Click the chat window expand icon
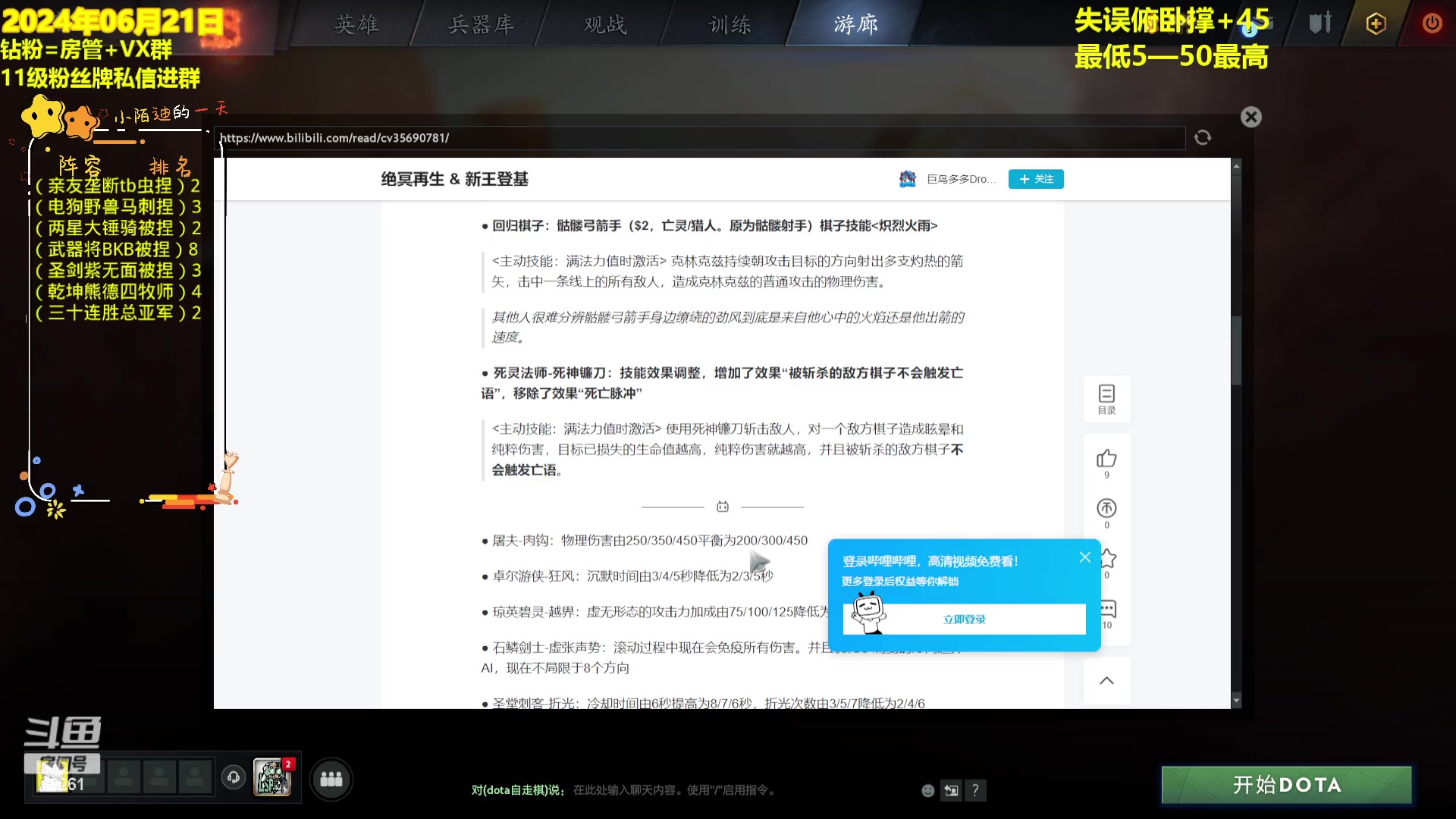Image resolution: width=1456 pixels, height=819 pixels. (951, 791)
